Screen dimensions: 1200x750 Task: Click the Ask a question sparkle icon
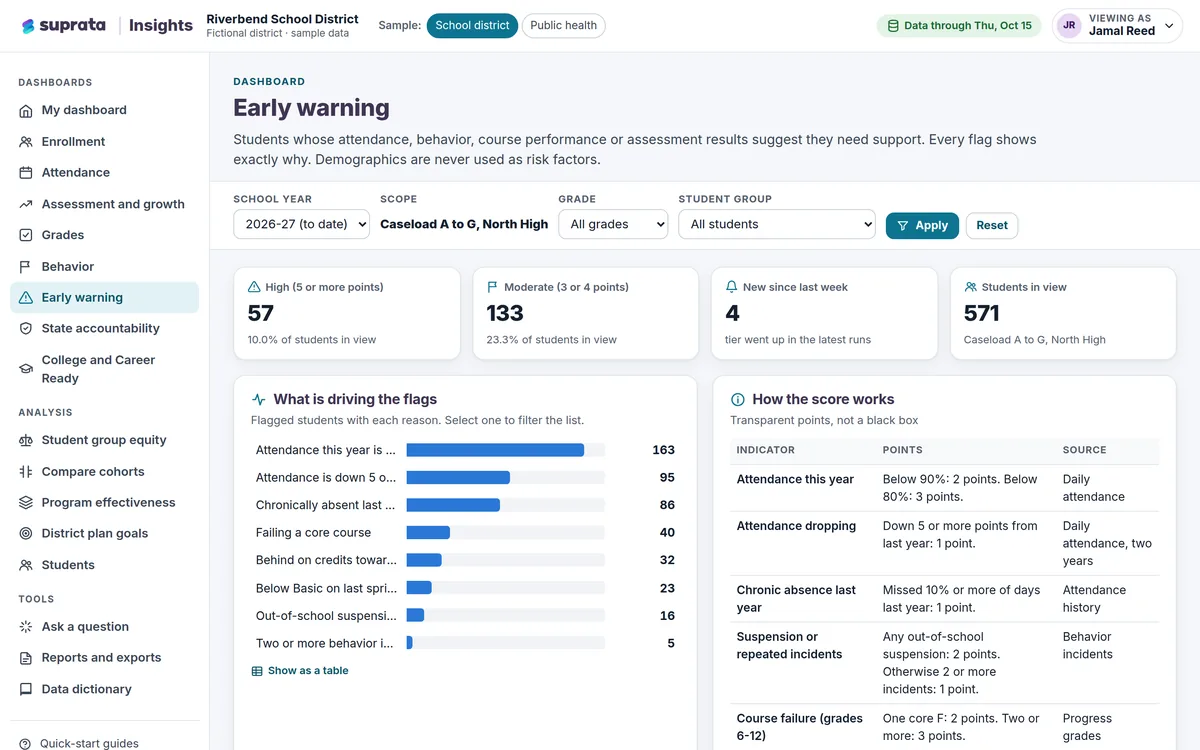coord(26,627)
